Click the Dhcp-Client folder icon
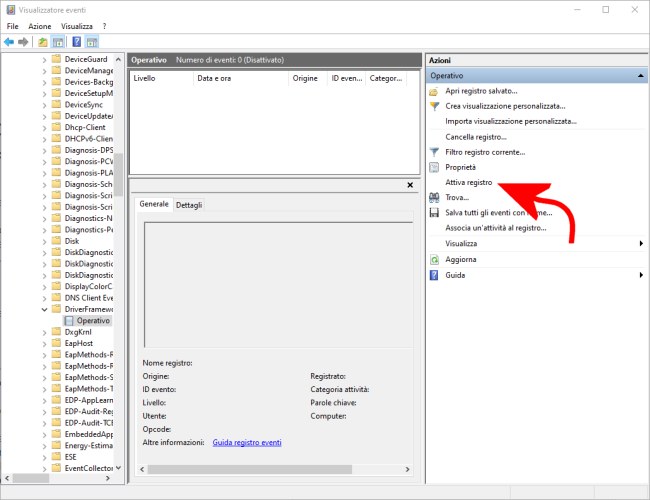Image resolution: width=650 pixels, height=500 pixels. pos(56,127)
